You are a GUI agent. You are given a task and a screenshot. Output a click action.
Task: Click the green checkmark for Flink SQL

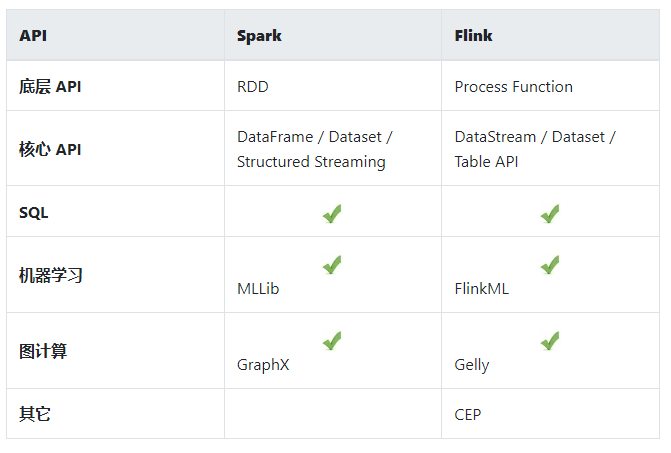pos(549,213)
